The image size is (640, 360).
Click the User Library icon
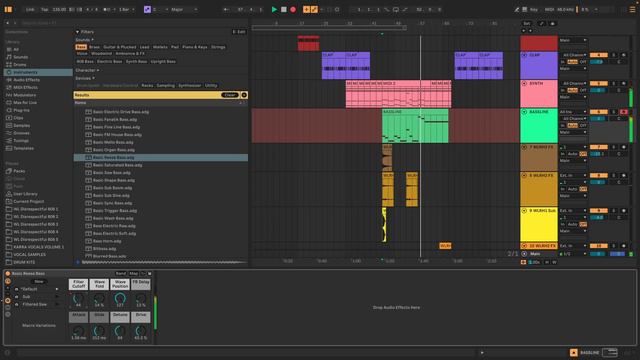click(x=9, y=194)
